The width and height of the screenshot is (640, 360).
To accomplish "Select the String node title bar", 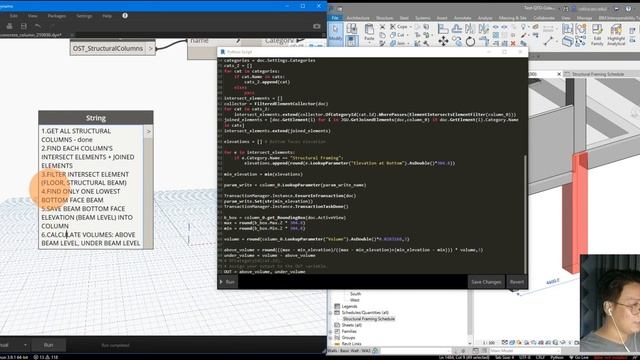I will 96,118.
